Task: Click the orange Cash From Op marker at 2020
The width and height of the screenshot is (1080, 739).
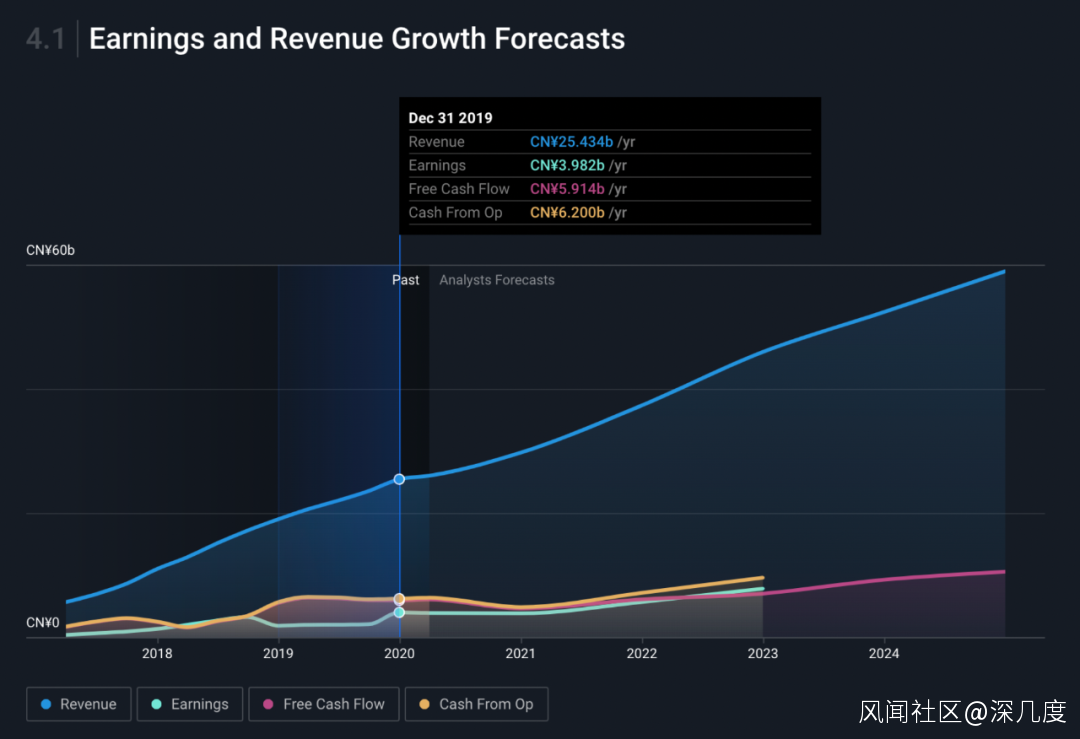Action: point(399,599)
